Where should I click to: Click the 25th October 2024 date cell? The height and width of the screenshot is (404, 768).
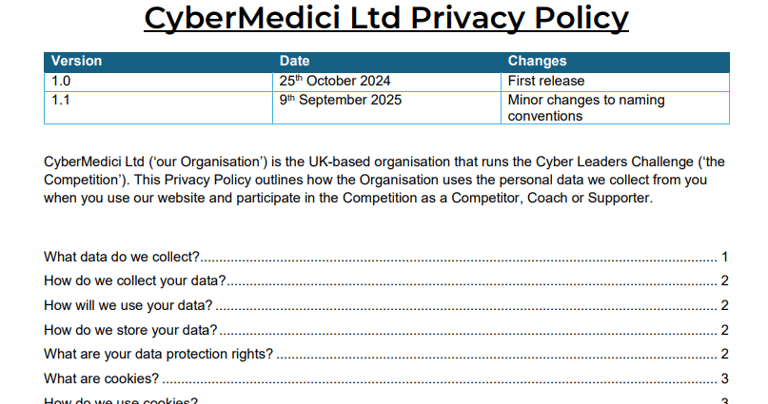pos(386,82)
